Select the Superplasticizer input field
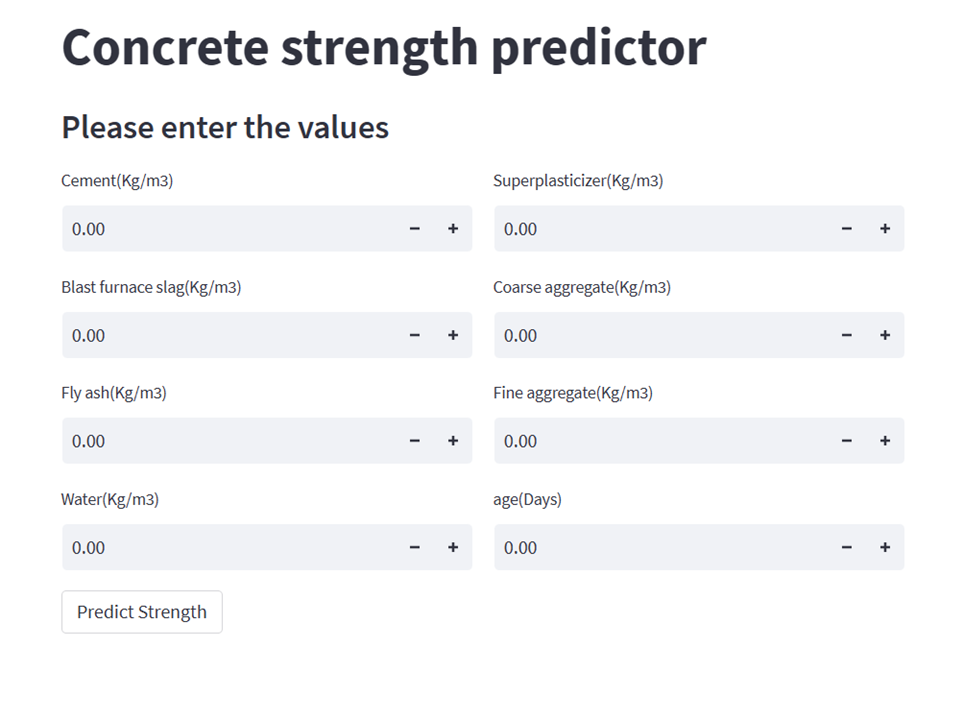963x719 pixels. point(630,229)
